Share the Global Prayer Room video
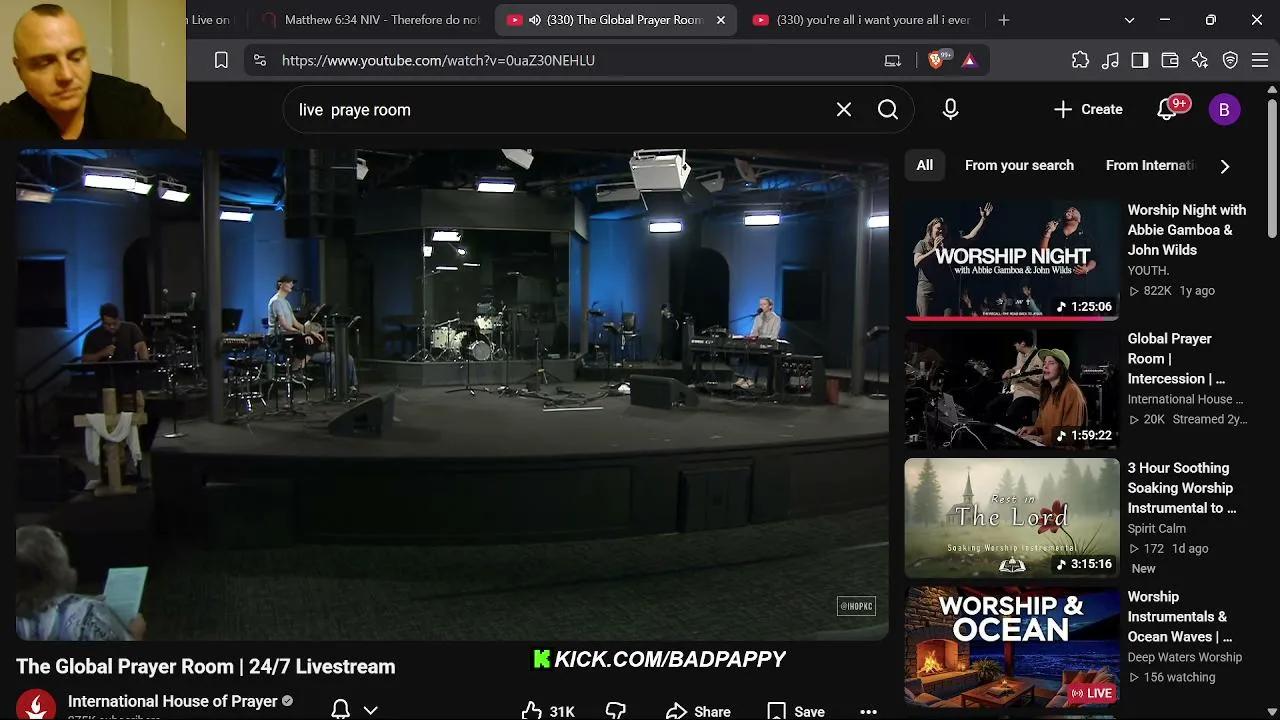1280x720 pixels. tap(698, 711)
